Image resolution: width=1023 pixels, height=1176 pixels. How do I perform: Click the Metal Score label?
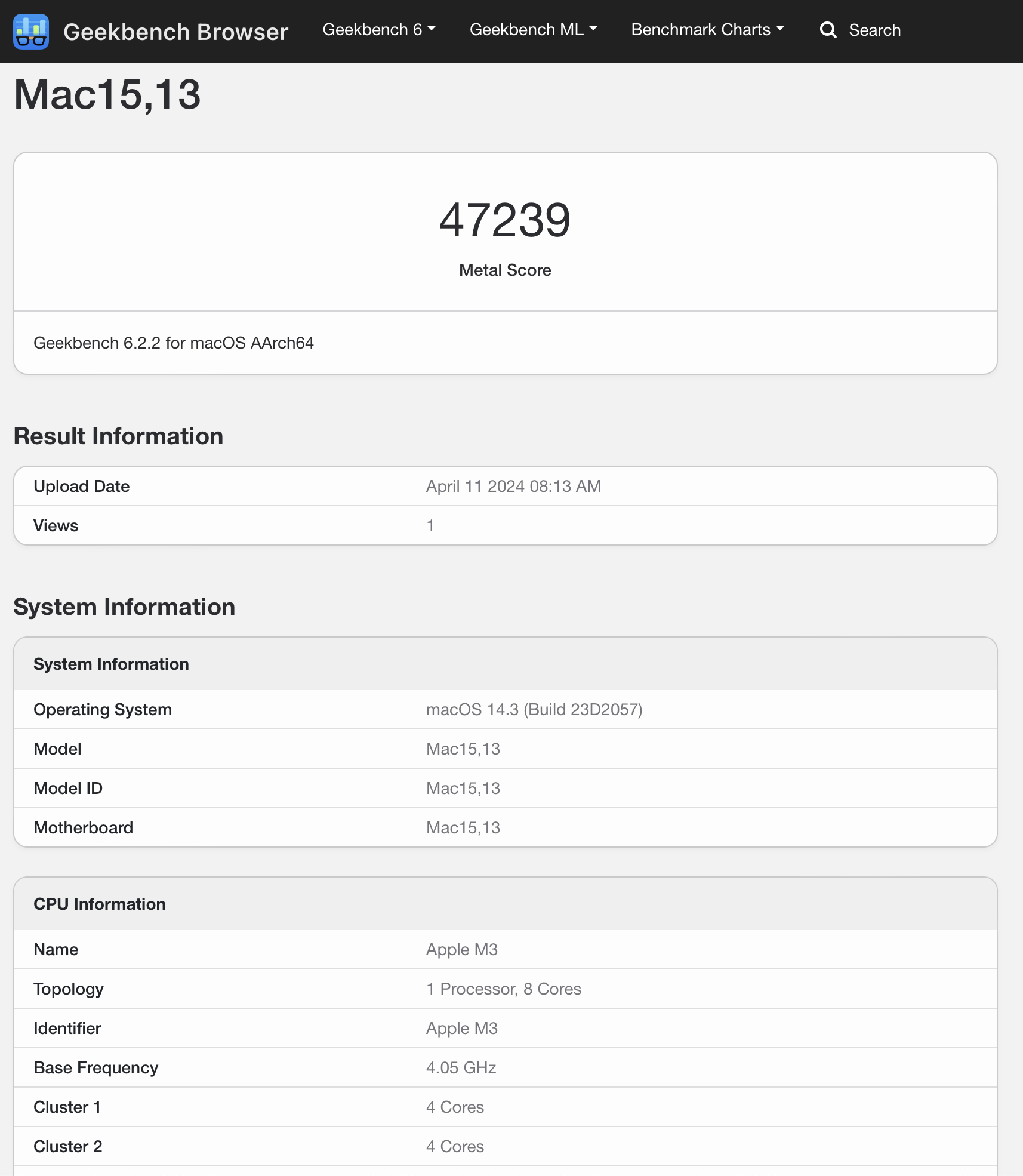point(505,270)
